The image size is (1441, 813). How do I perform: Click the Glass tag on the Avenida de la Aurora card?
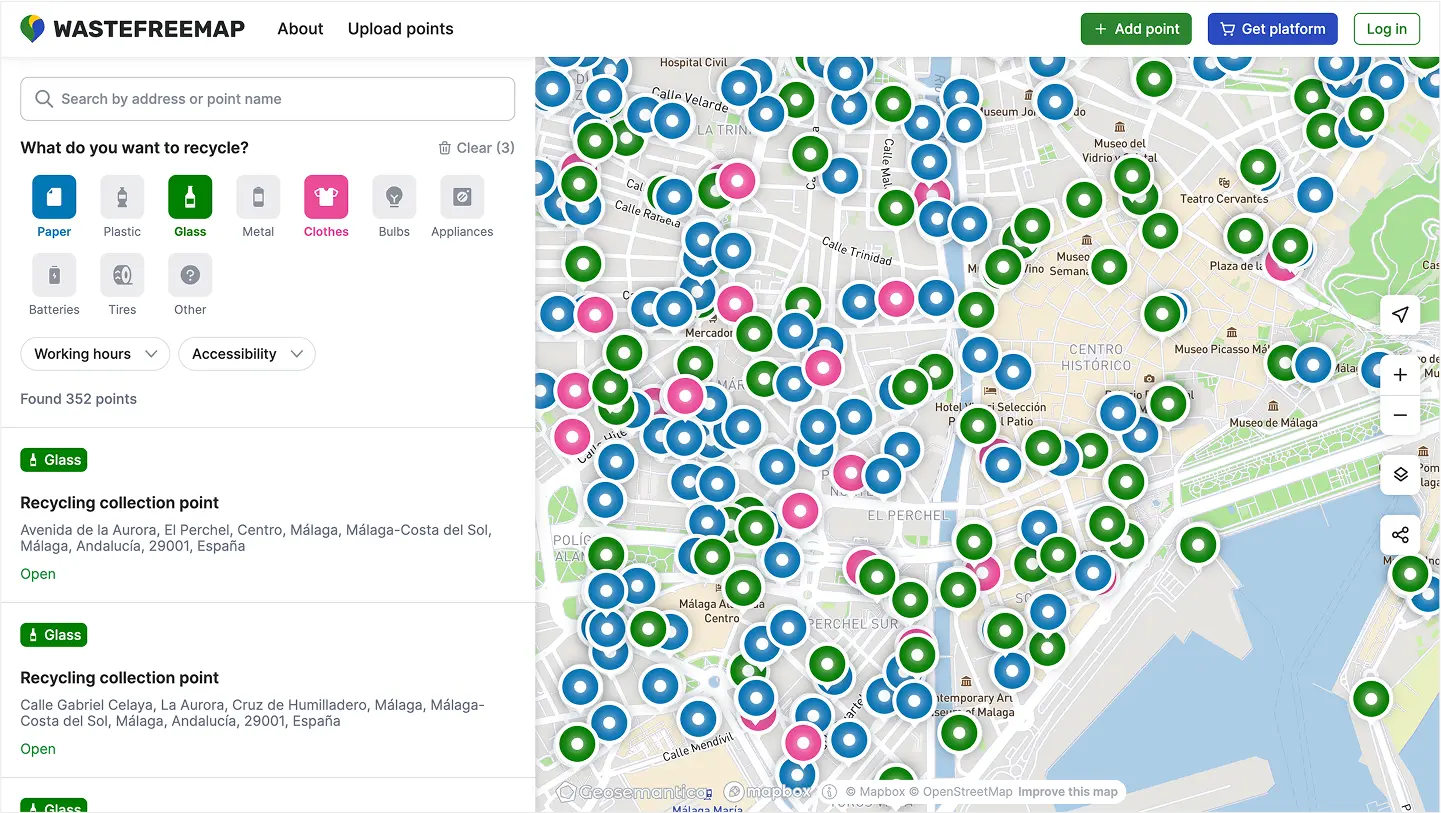[54, 460]
